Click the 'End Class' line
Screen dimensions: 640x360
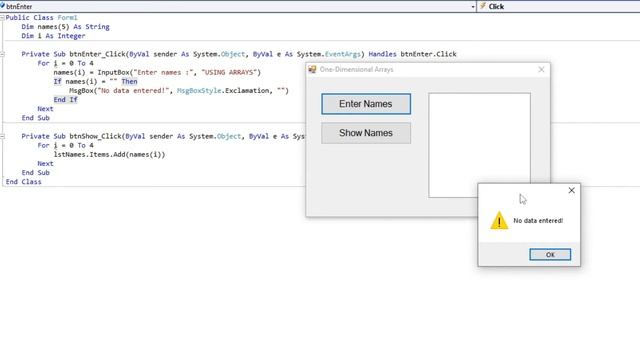pyautogui.click(x=24, y=182)
